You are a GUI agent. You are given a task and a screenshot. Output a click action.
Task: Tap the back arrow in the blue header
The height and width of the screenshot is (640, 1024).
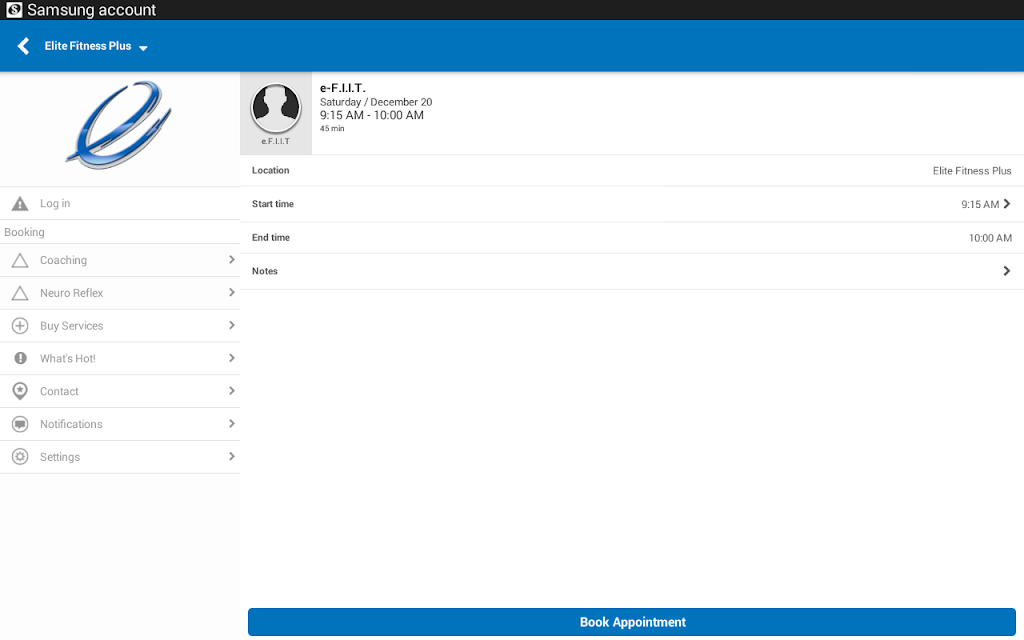point(24,46)
